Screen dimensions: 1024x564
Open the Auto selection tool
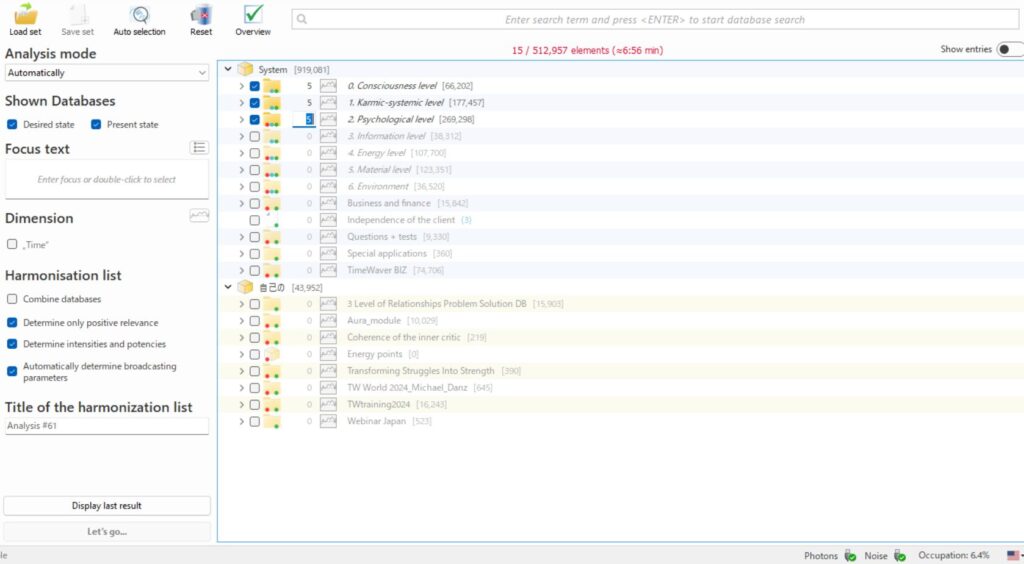click(x=139, y=15)
